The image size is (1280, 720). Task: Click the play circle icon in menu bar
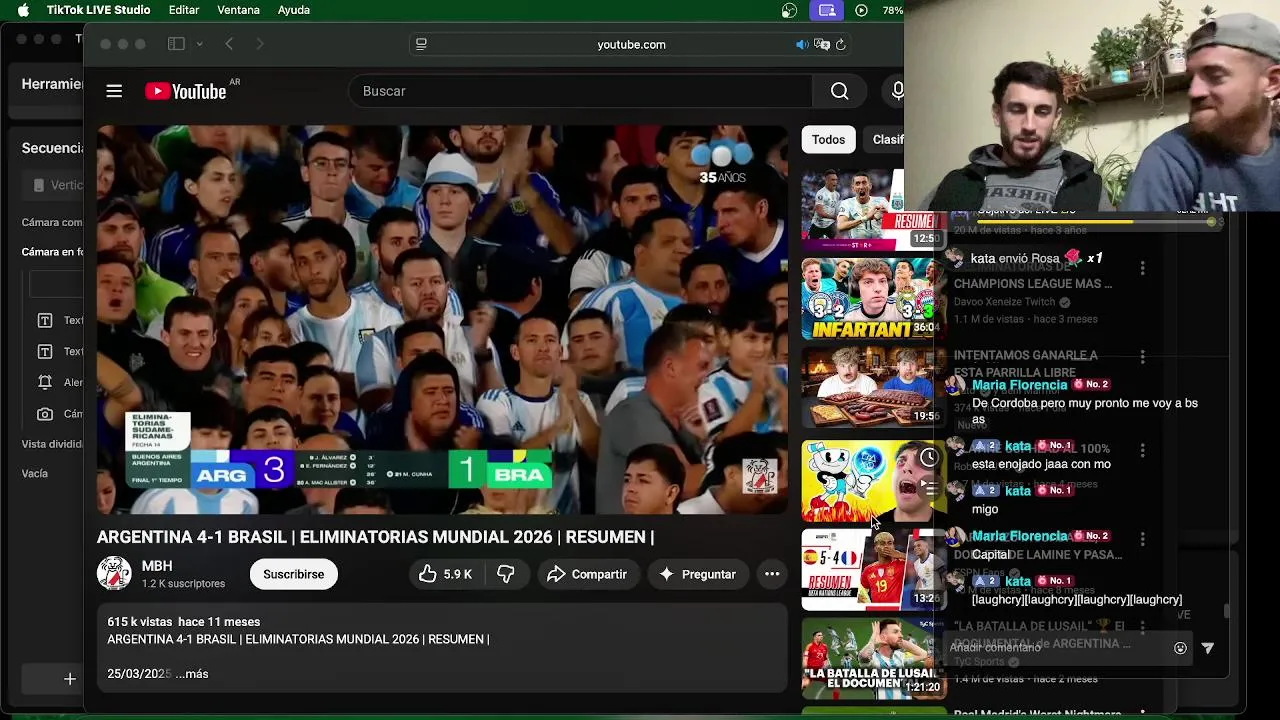[861, 10]
